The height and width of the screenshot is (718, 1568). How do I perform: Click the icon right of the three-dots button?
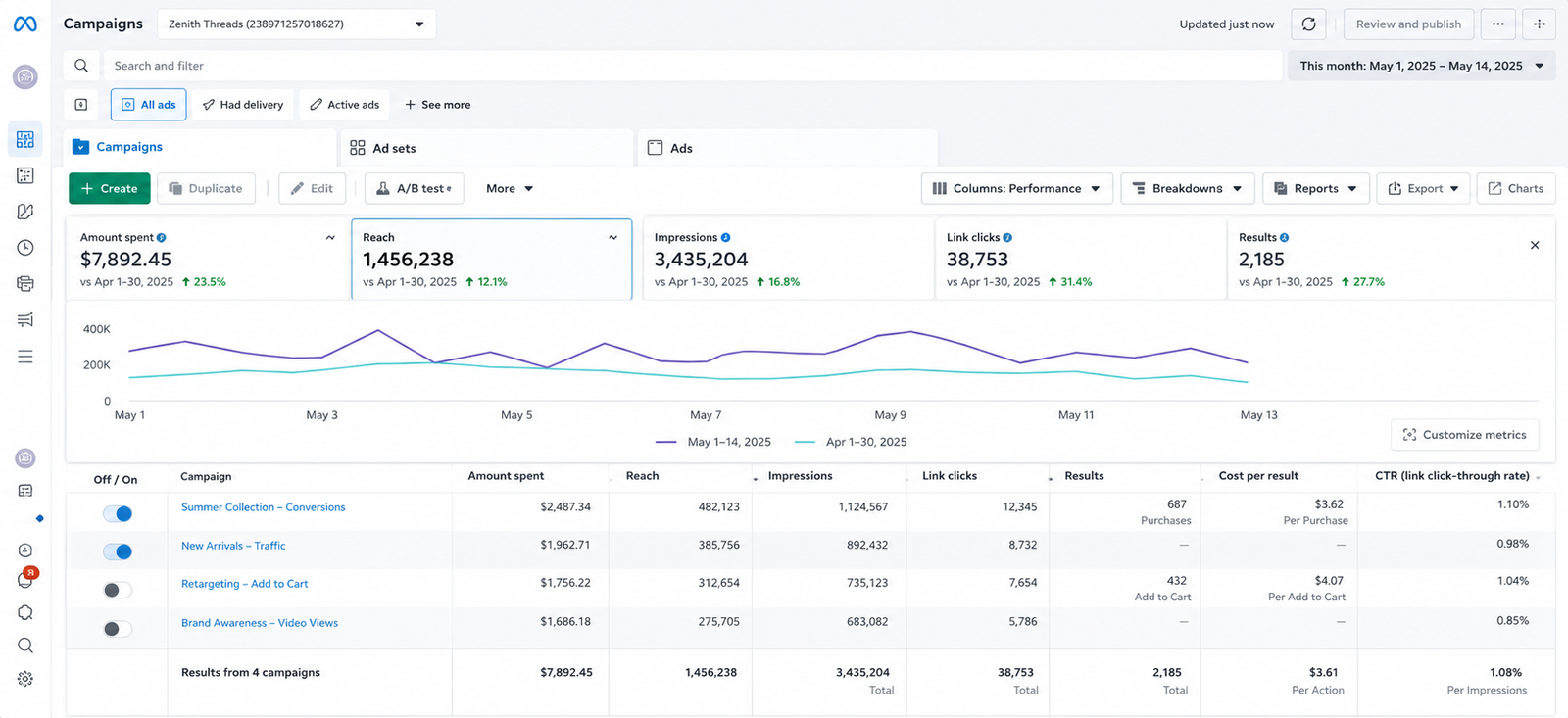coord(1540,24)
